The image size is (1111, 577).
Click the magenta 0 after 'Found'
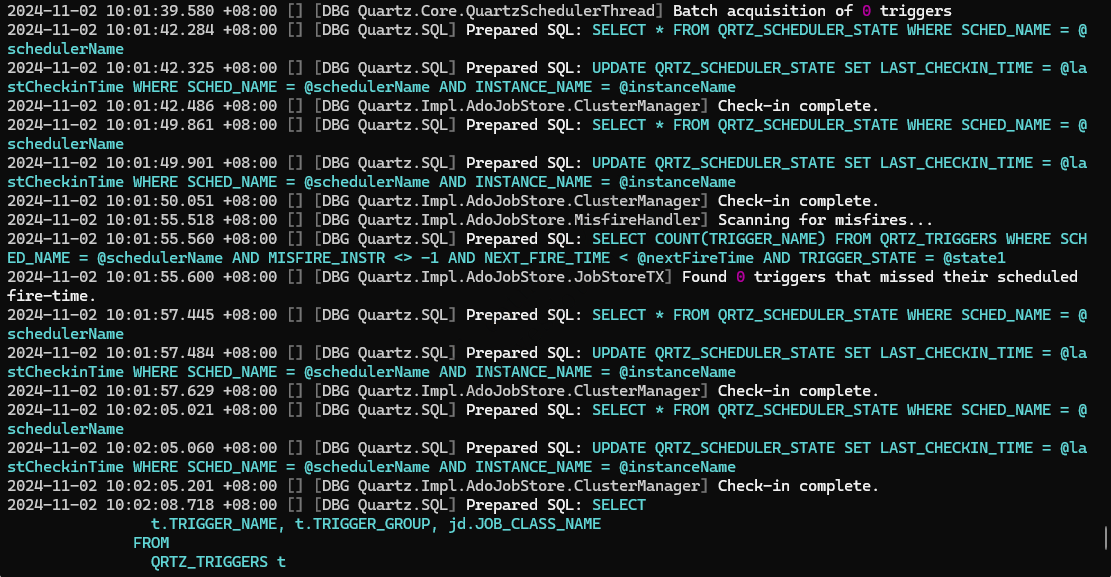pyautogui.click(x=740, y=277)
